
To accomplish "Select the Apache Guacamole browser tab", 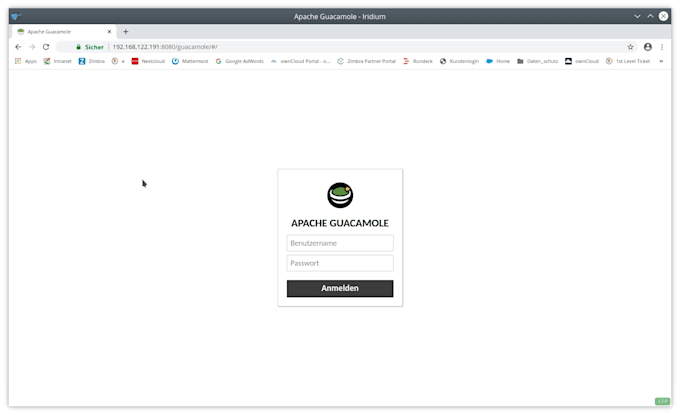I will pyautogui.click(x=63, y=32).
